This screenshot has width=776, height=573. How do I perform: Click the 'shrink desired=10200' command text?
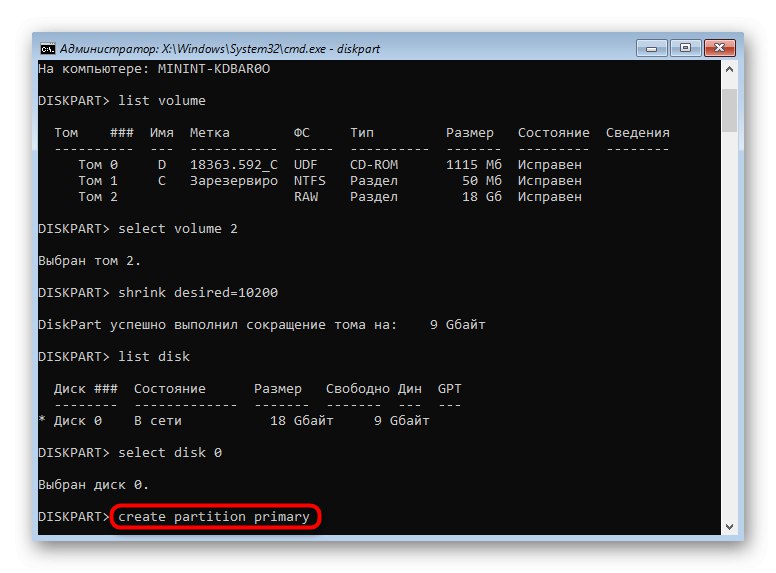198,292
